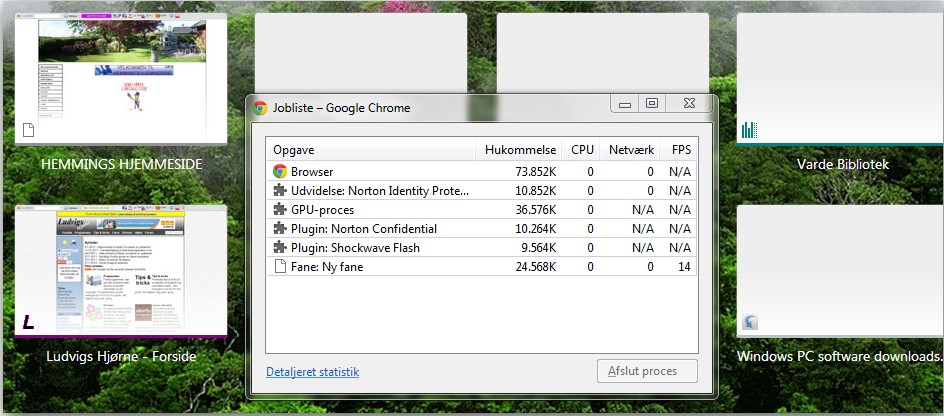
Task: Click the Varde Bibliotek caption text
Action: (843, 164)
